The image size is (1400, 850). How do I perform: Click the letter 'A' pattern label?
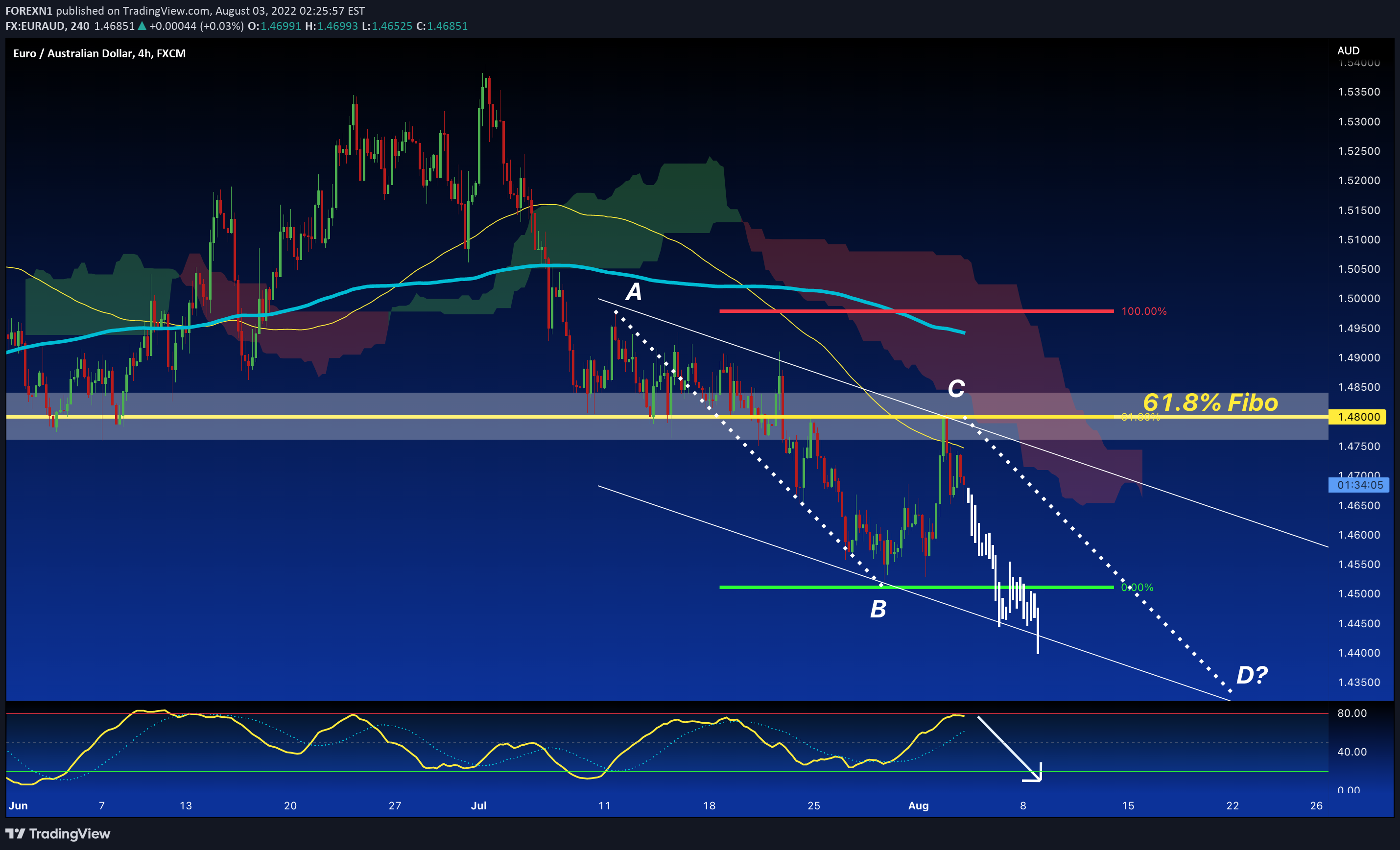click(x=634, y=292)
